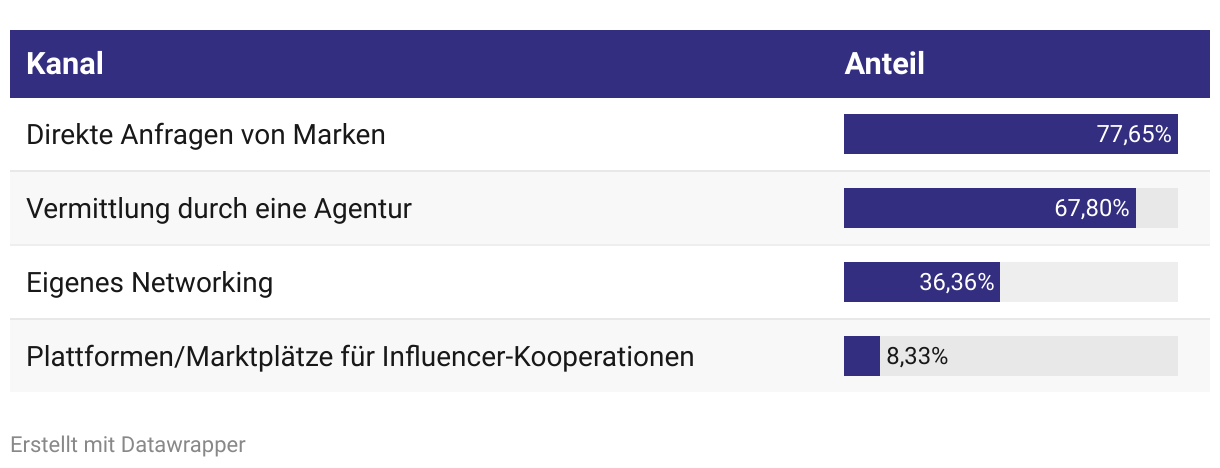Select the 67,80% percentage text

click(x=1092, y=208)
